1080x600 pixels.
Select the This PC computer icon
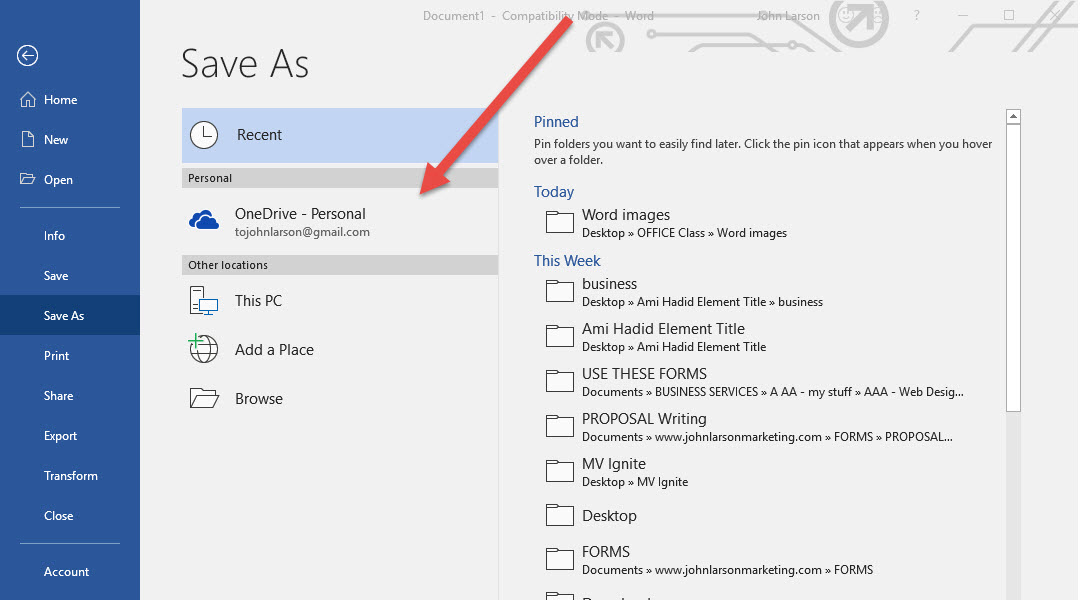point(204,301)
